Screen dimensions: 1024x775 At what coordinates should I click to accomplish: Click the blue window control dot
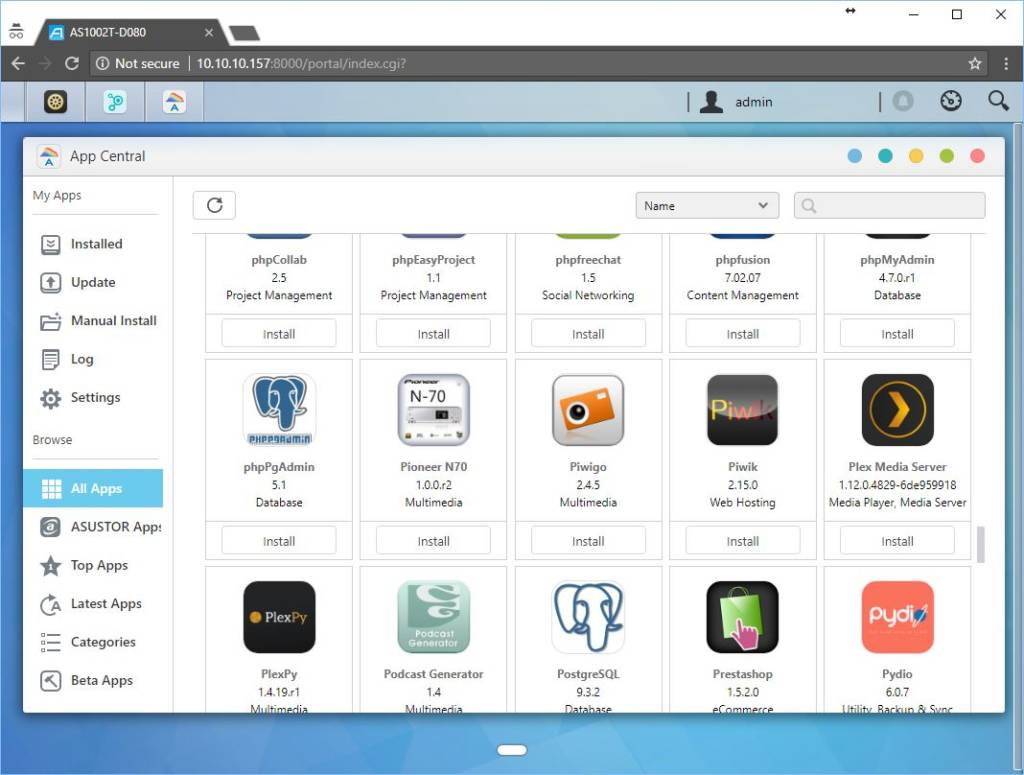(855, 156)
